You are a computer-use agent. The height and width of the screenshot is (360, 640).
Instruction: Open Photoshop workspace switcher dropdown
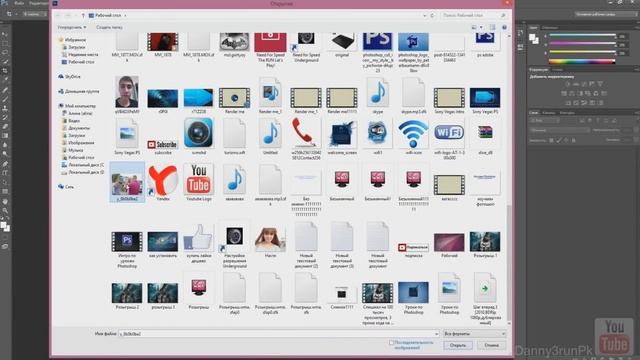(x=607, y=14)
